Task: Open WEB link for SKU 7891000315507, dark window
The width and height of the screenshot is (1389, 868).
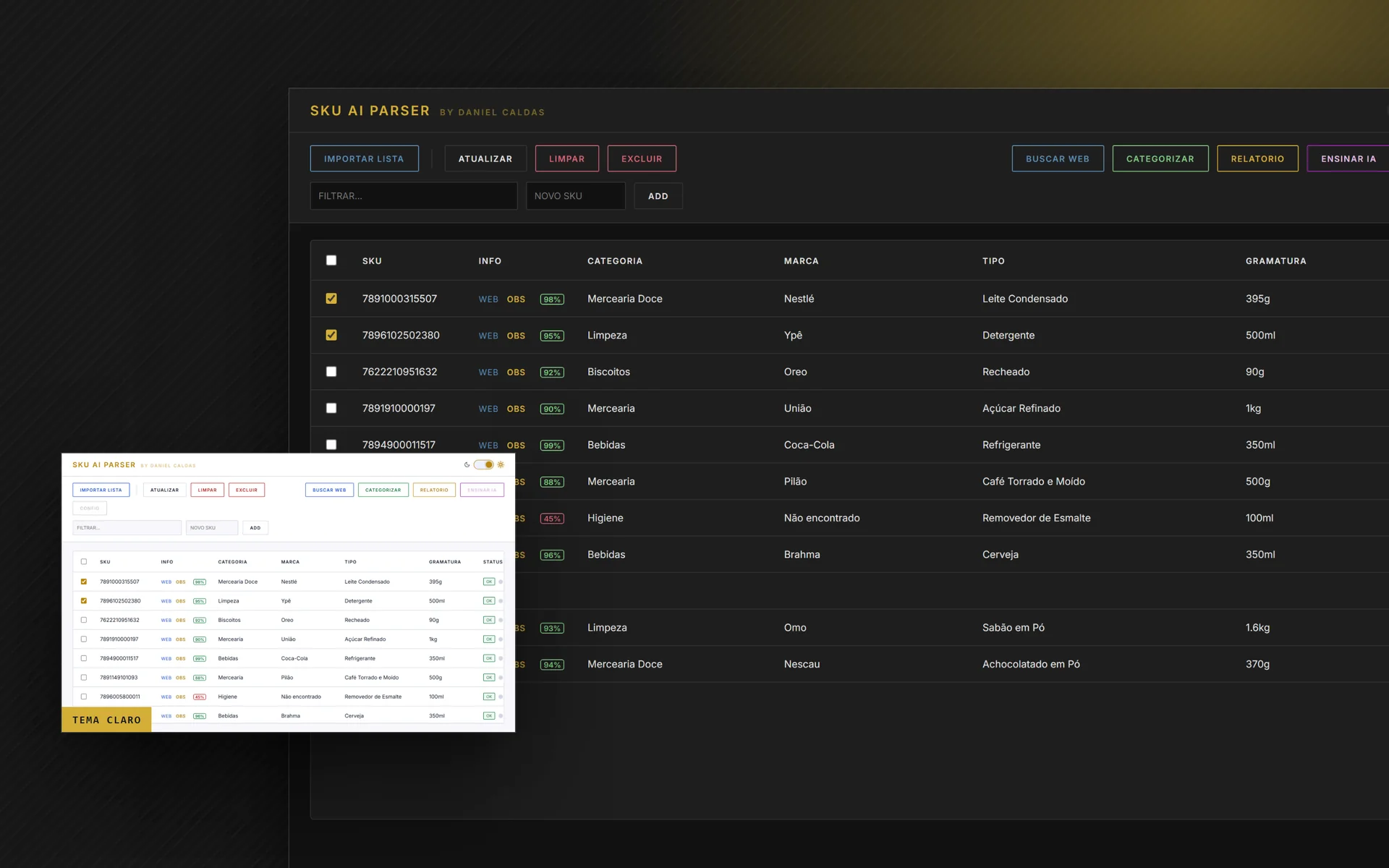Action: [x=488, y=299]
